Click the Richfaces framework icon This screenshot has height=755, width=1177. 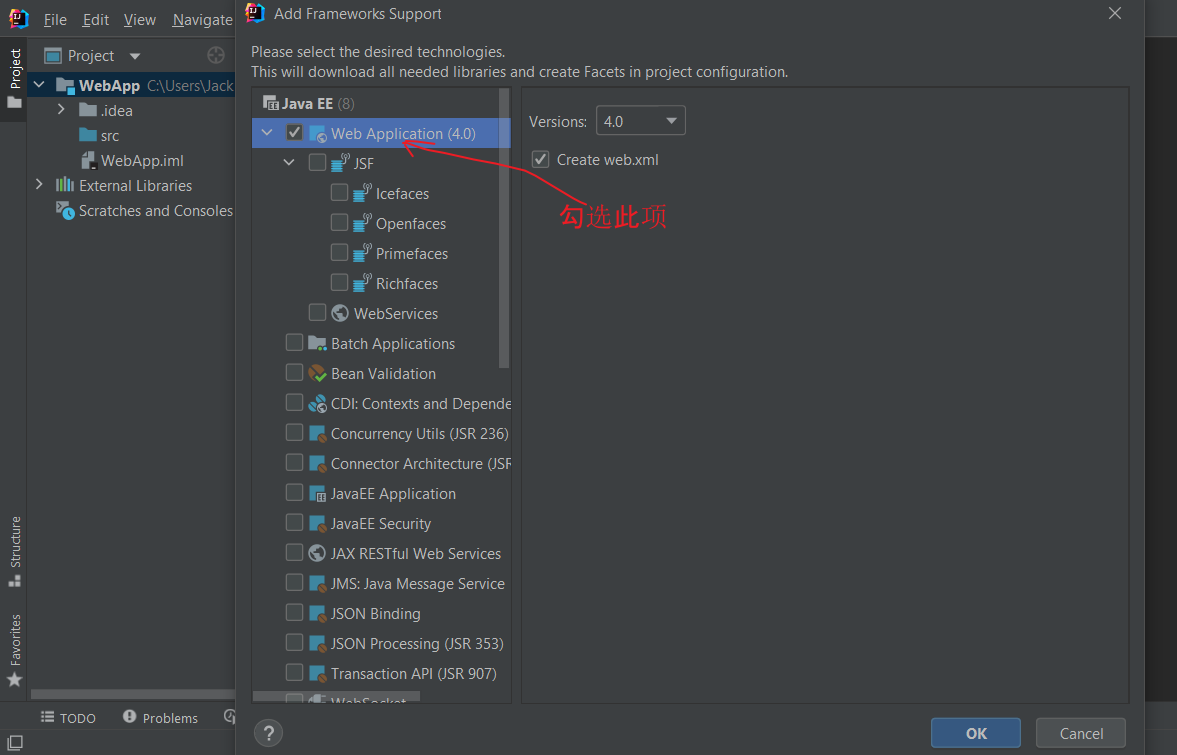[x=363, y=283]
